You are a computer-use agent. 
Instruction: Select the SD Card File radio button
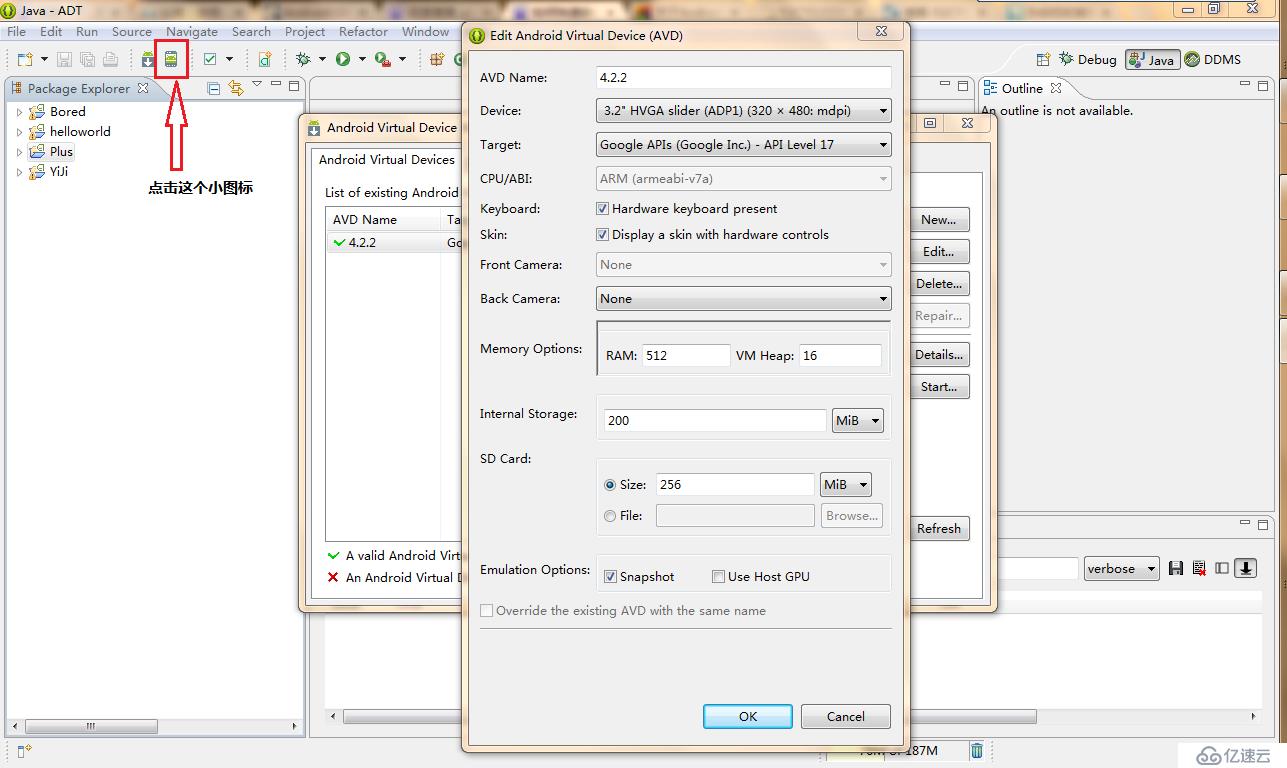pos(610,516)
